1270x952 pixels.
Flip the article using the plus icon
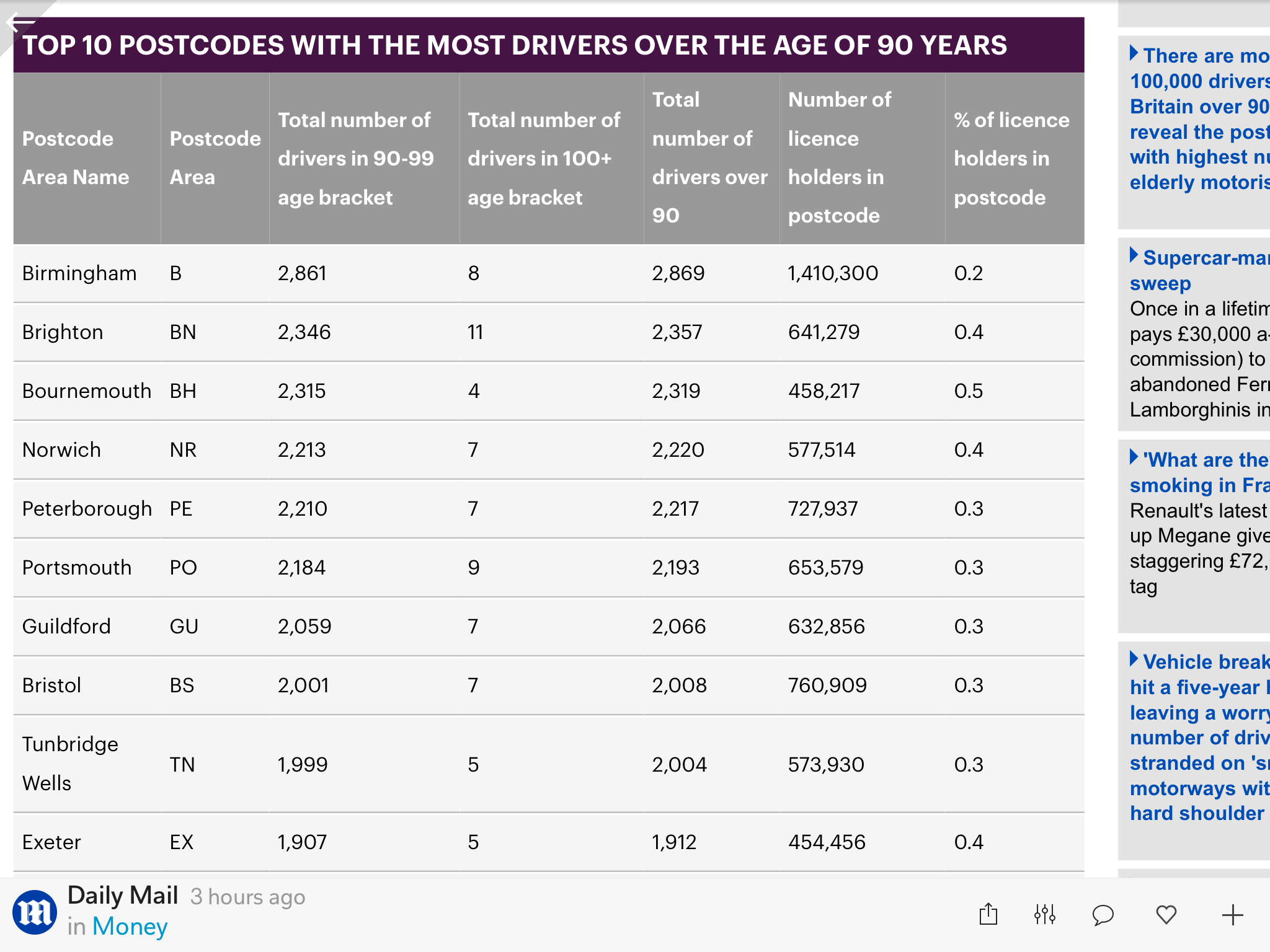click(1232, 914)
